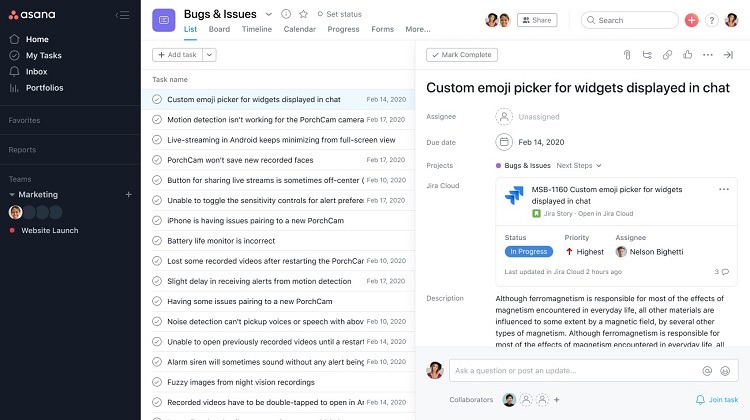Complete 'Button for sharing live streams' task
The height and width of the screenshot is (420, 750).
click(157, 180)
